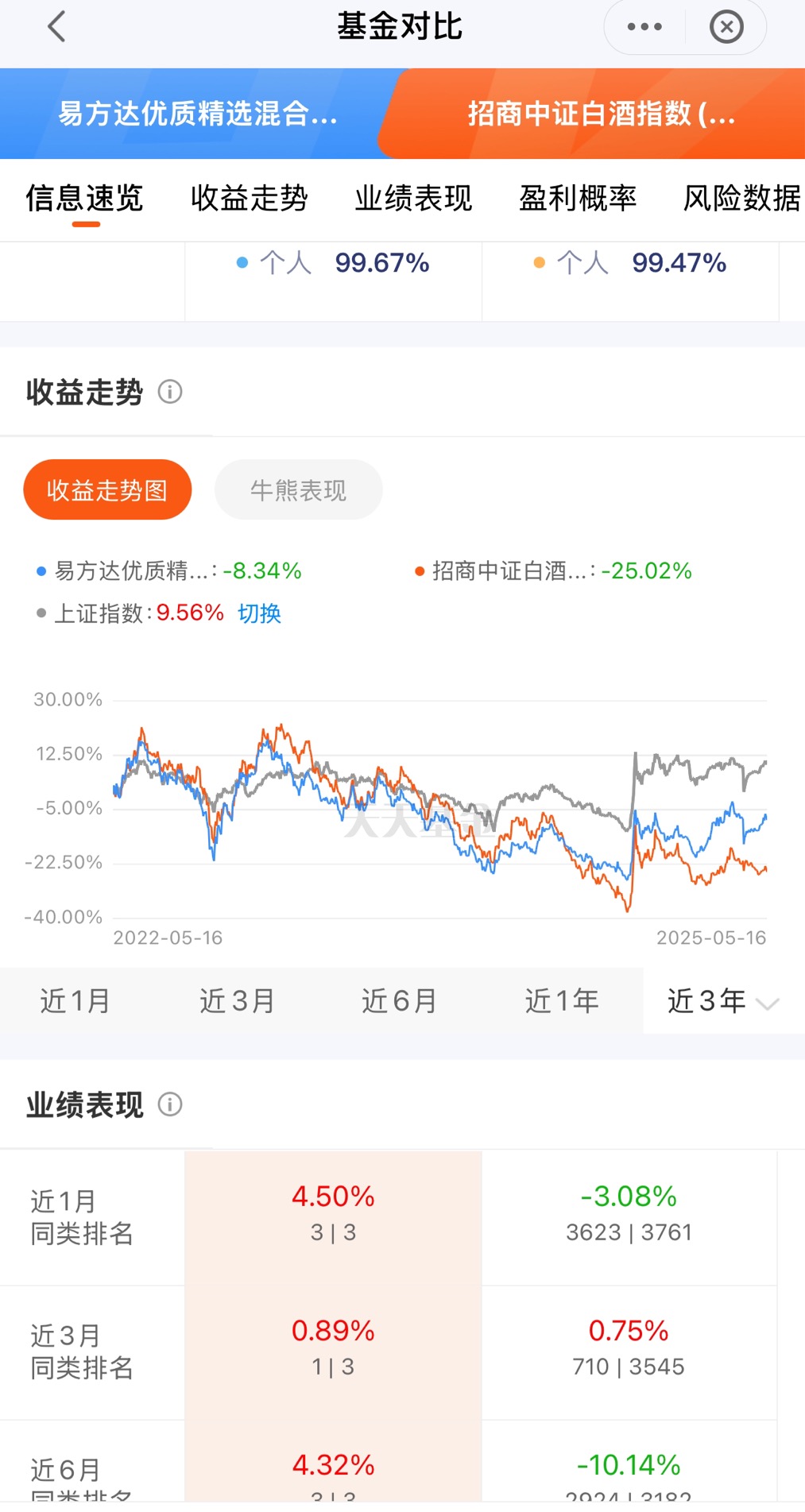Screen dimensions: 805x1512
Task: Click the 切换 benchmark link
Action: coord(259,613)
